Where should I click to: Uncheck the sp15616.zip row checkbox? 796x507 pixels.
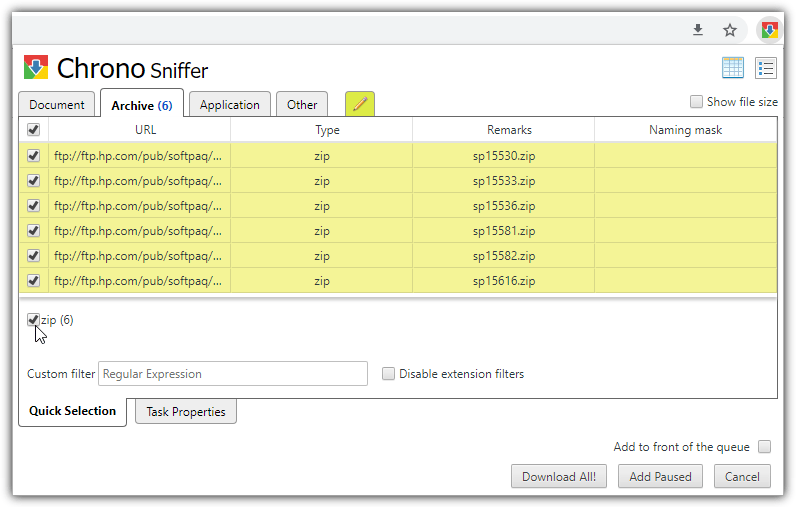click(x=34, y=280)
